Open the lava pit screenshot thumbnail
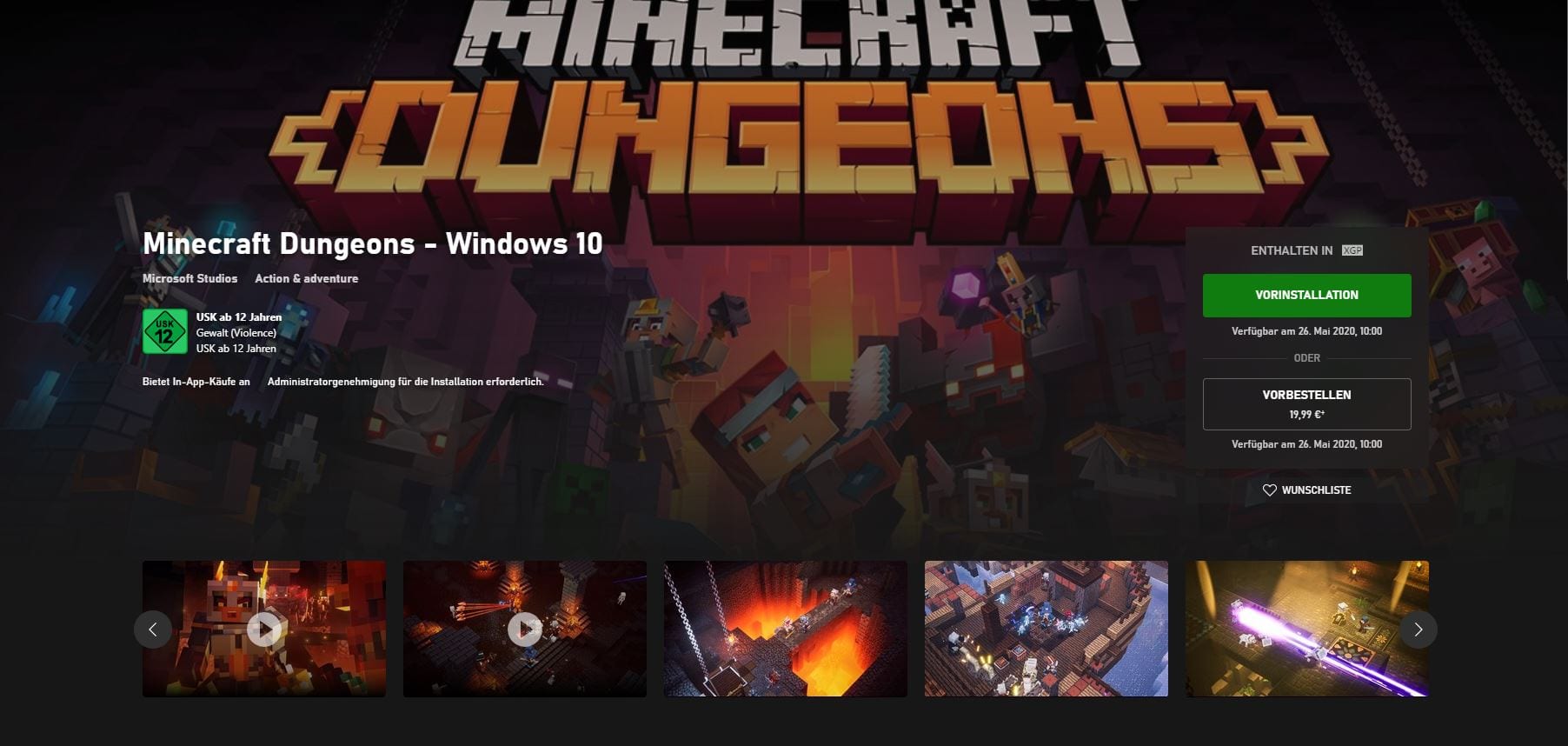 pyautogui.click(x=785, y=629)
